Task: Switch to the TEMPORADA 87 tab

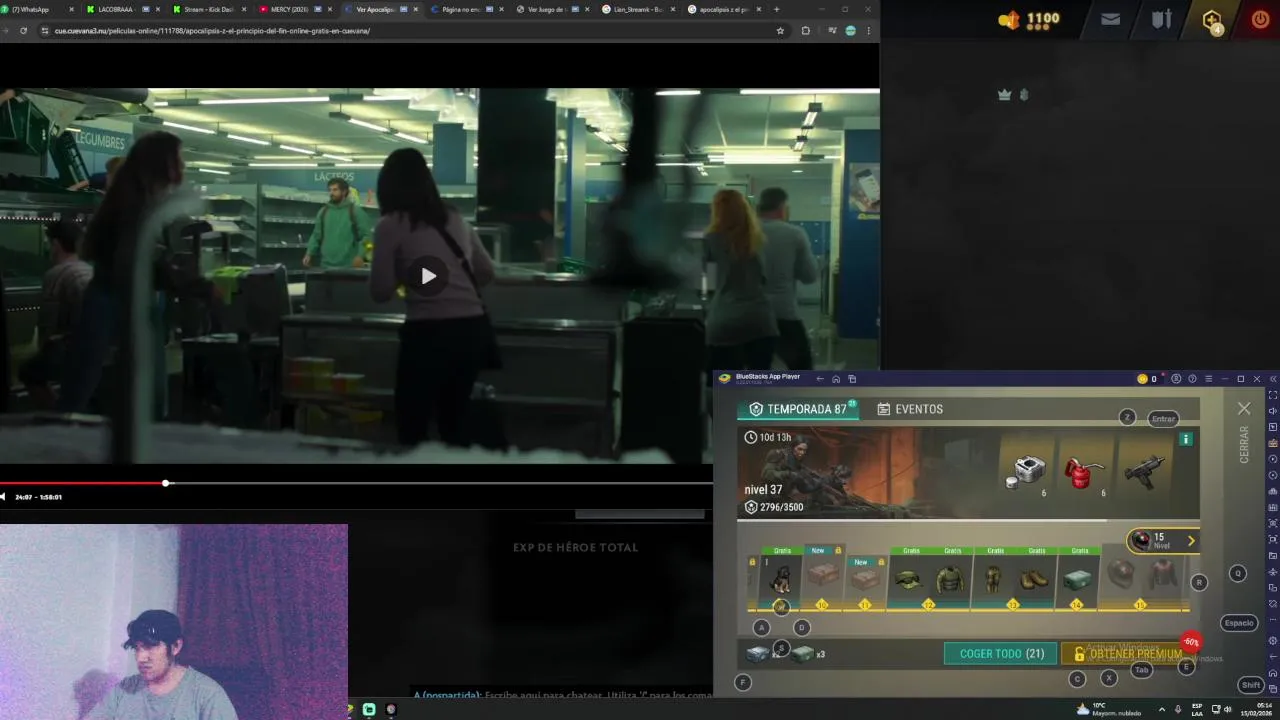Action: [798, 409]
